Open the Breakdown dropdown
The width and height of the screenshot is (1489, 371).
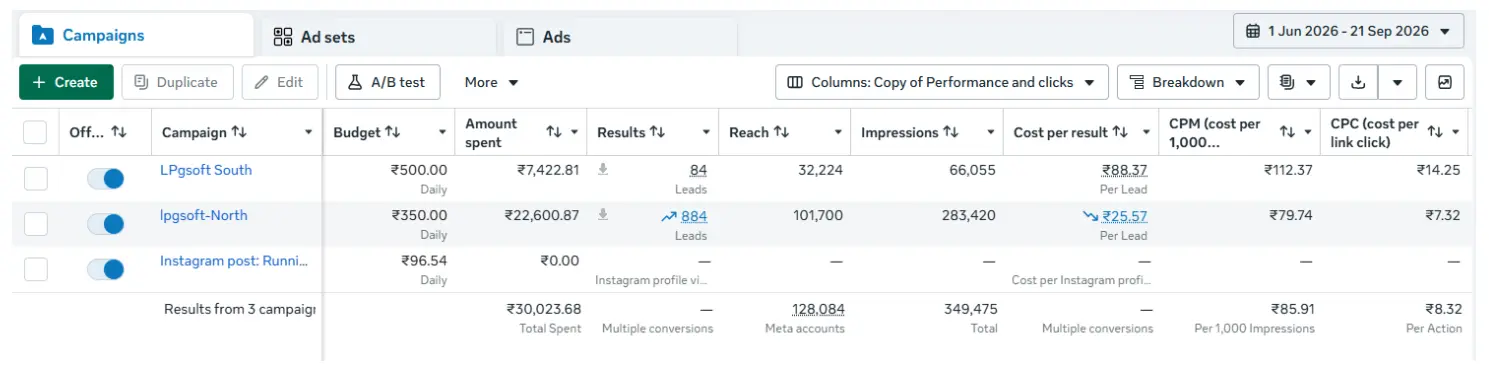(x=1188, y=82)
